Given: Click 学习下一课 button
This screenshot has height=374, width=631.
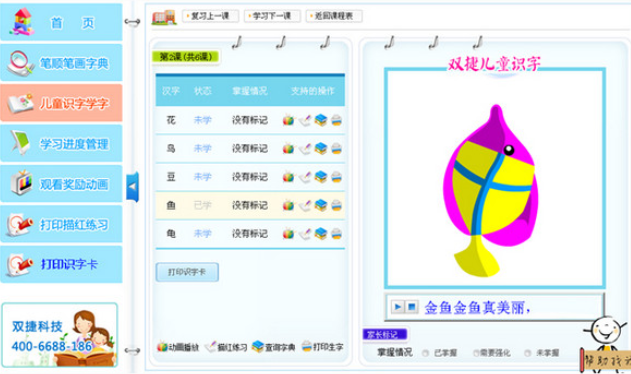Looking at the screenshot, I should click(x=272, y=16).
